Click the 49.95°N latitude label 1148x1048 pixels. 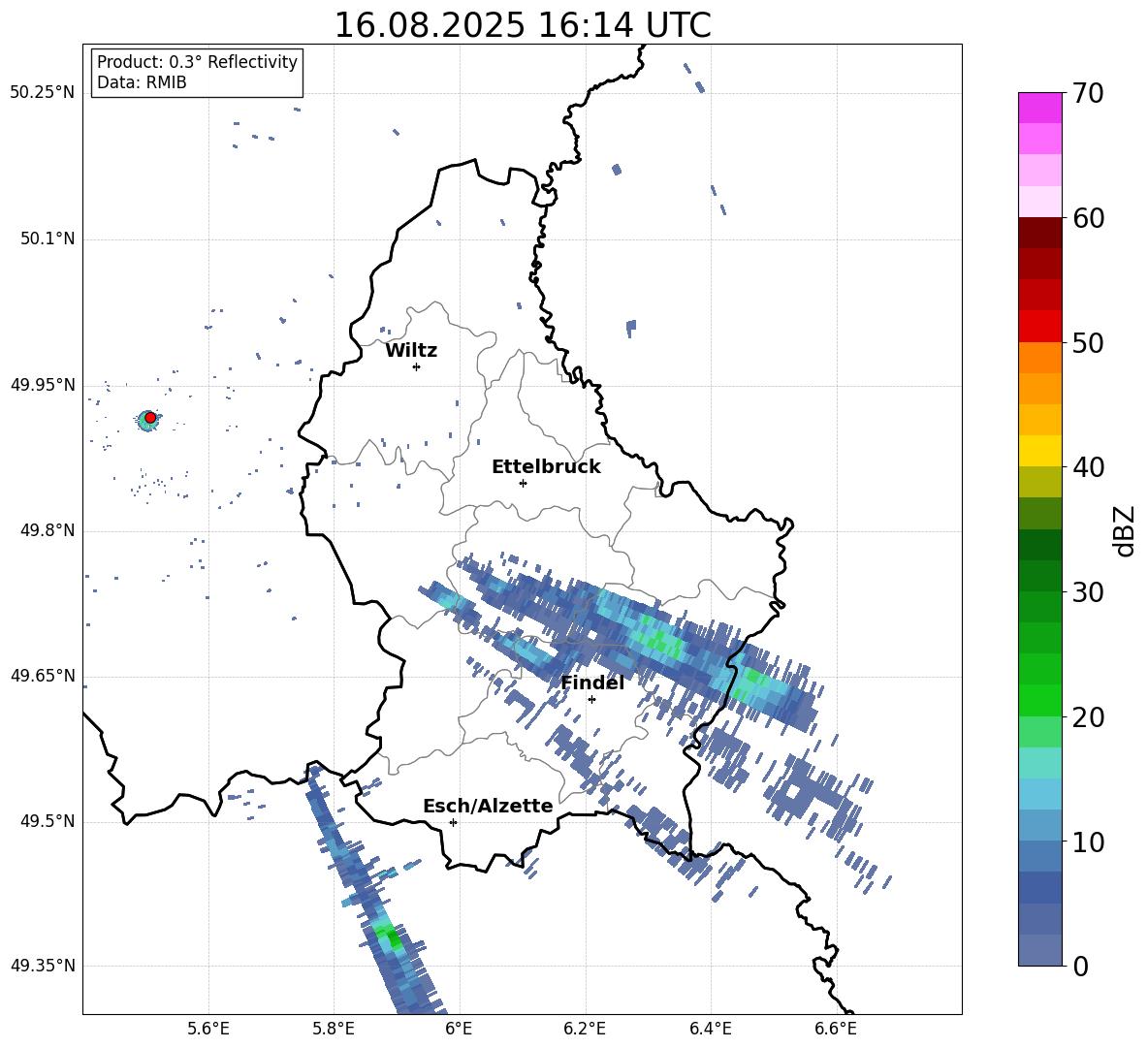click(42, 385)
